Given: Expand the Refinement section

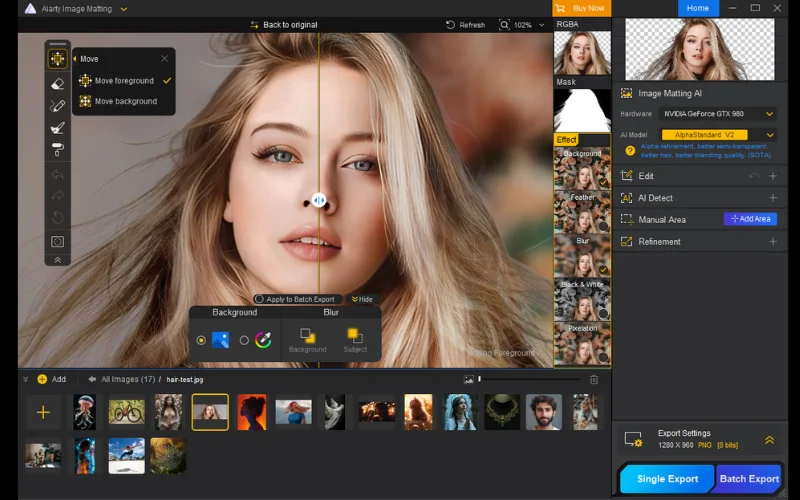Looking at the screenshot, I should coord(772,241).
